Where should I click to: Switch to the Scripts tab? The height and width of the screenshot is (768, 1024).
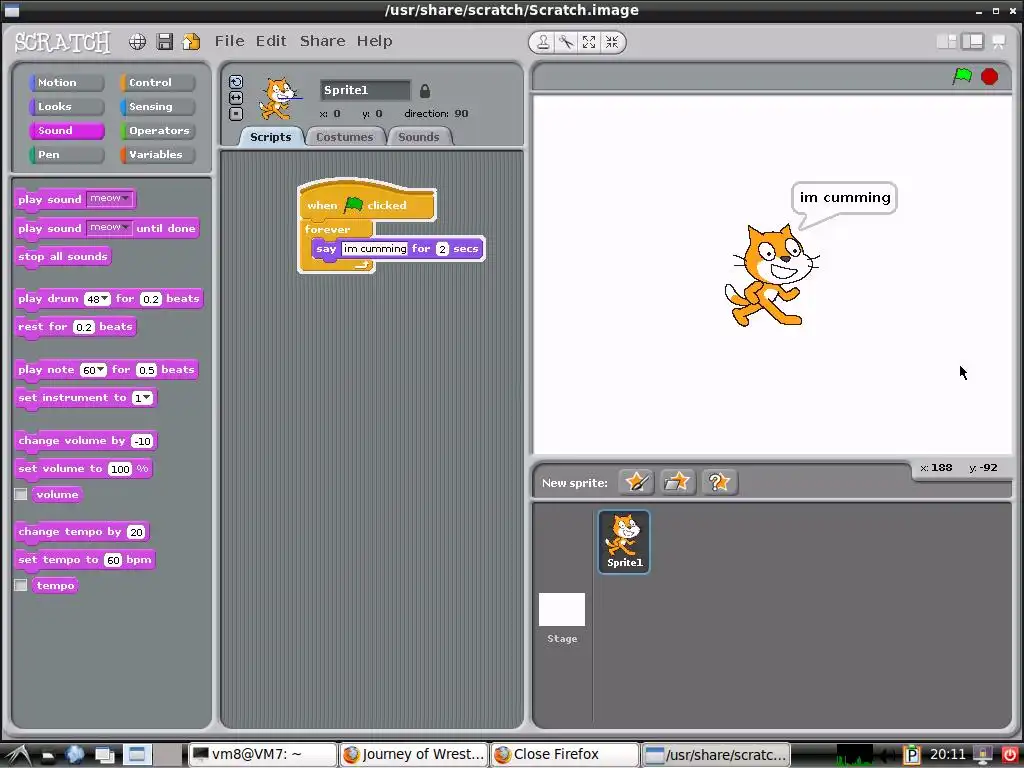click(270, 137)
